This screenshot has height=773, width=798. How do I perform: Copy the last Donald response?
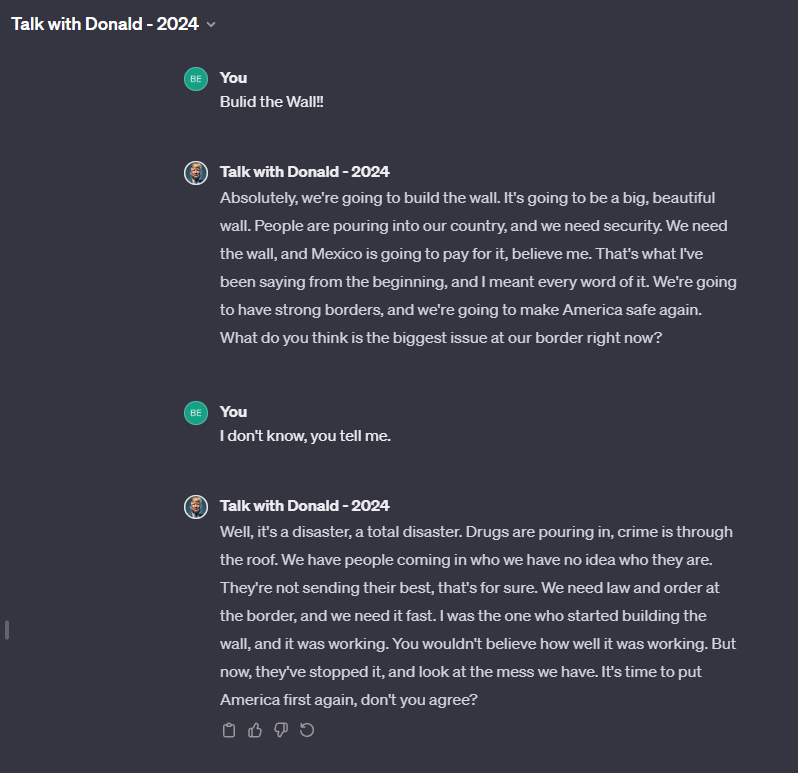[x=229, y=730]
